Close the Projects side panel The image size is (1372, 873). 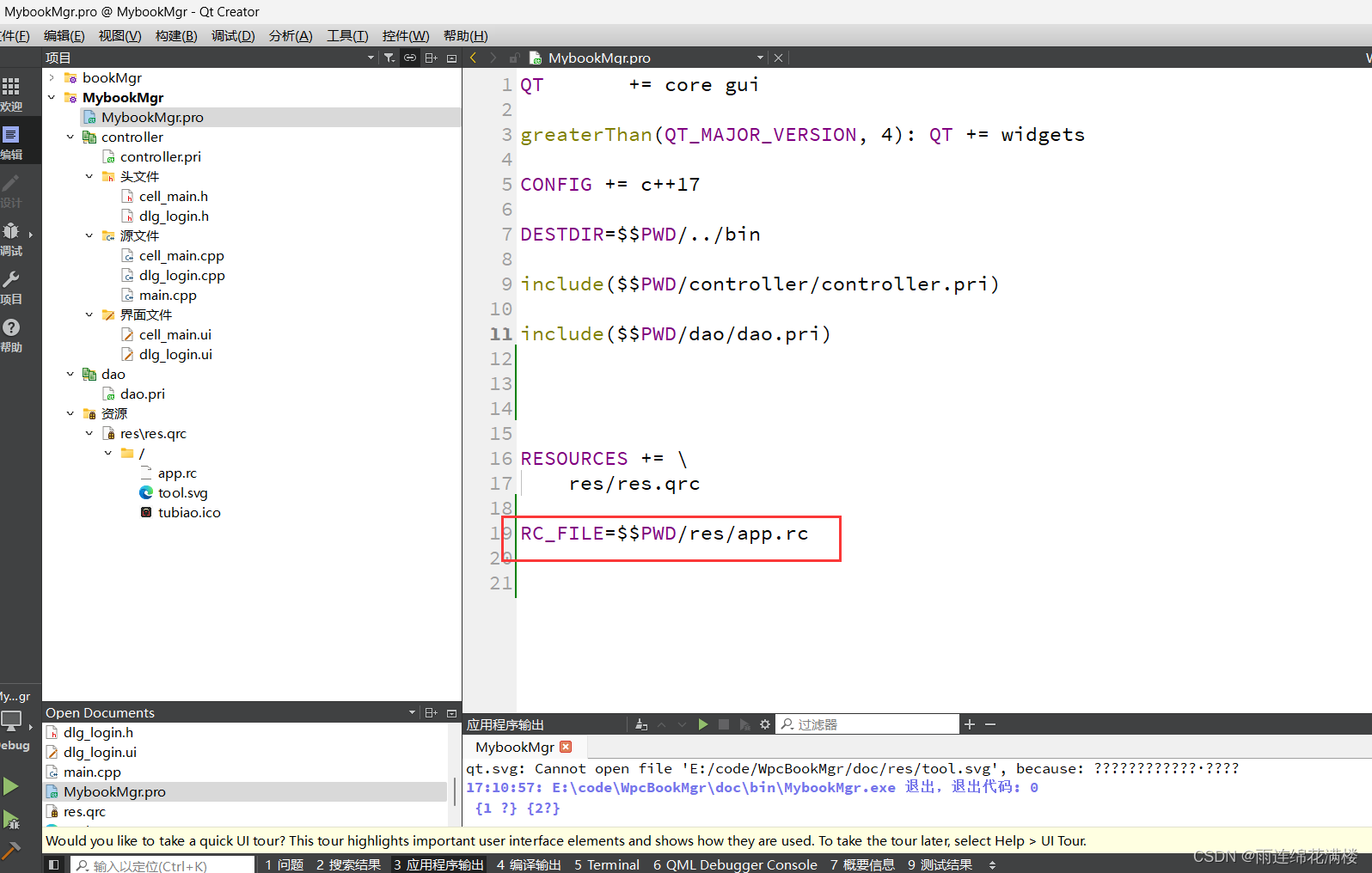(x=451, y=58)
